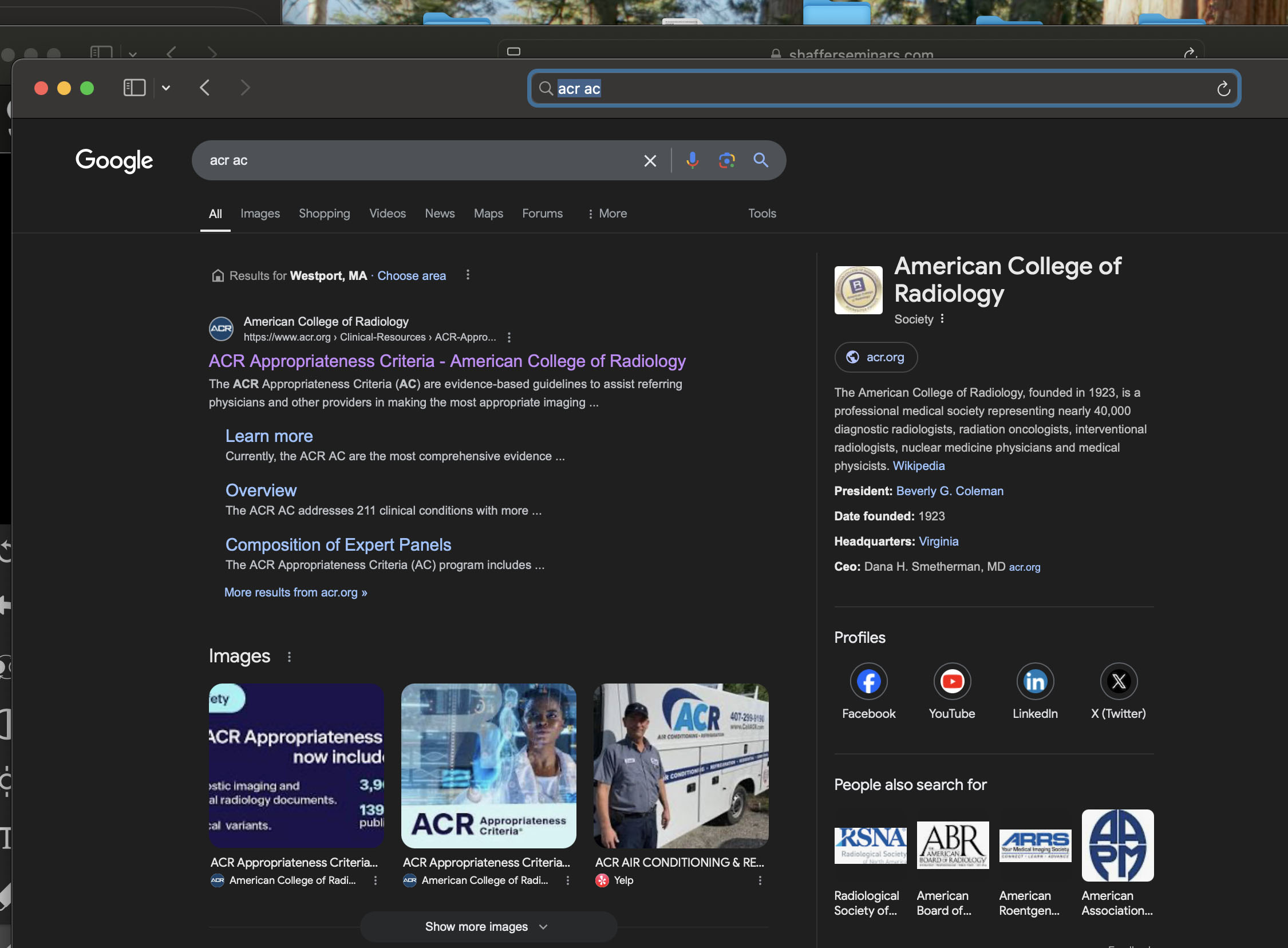Open the about-this-result menu for acr.org
Screen dimensions: 1288x948
click(509, 337)
